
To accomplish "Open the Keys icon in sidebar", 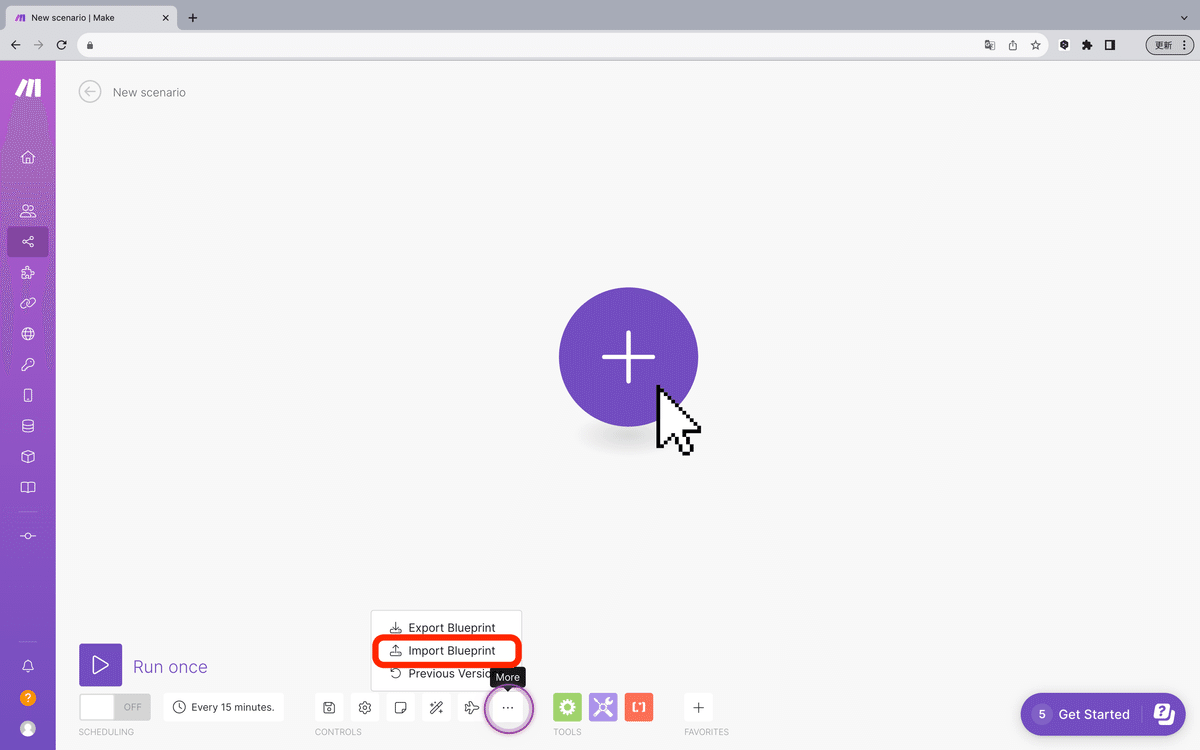I will pos(28,364).
